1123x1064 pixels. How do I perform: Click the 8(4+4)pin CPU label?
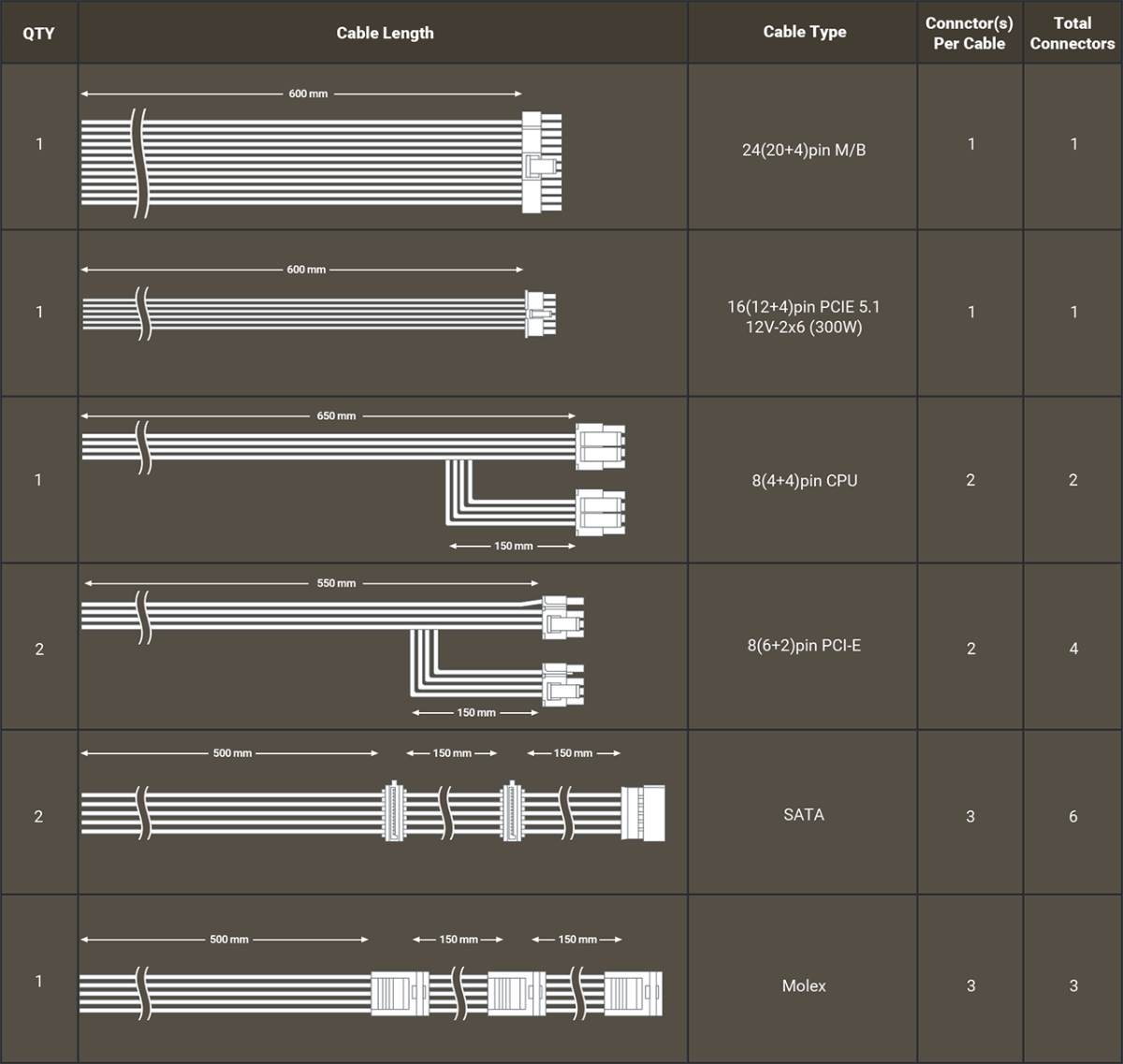point(804,480)
